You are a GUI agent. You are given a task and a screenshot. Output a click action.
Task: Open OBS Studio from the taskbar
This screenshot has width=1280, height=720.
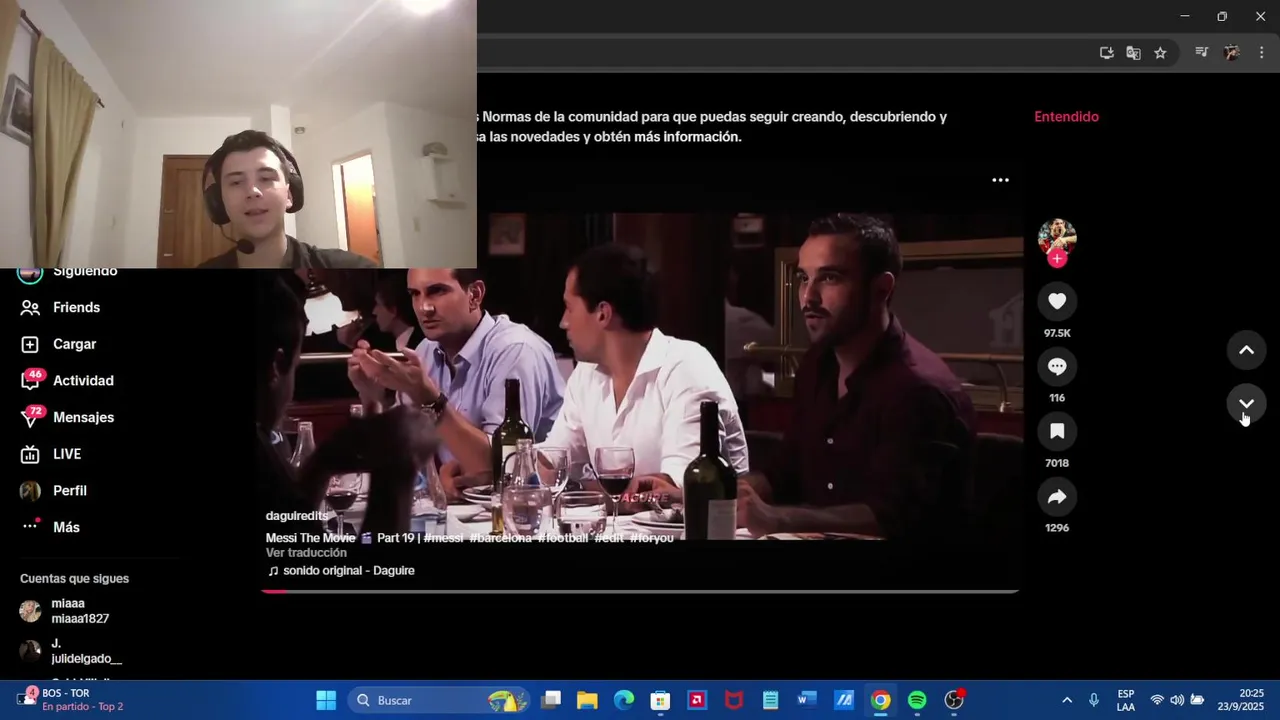tap(954, 700)
